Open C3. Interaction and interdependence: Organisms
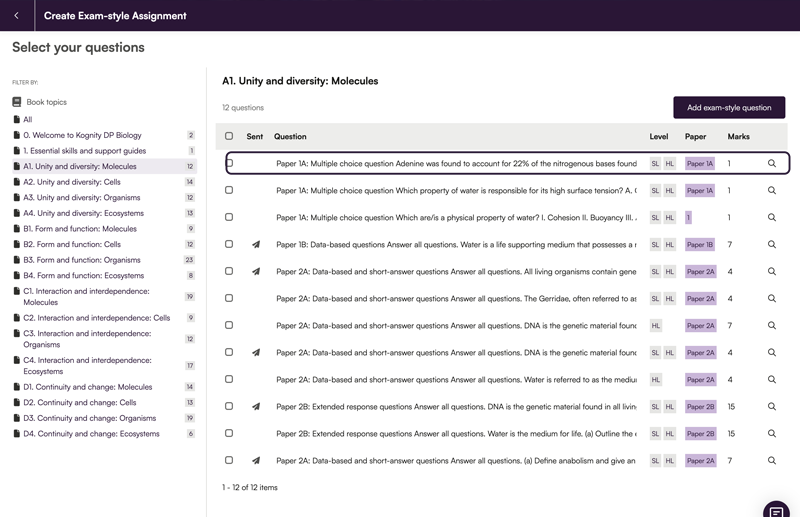 tap(87, 339)
